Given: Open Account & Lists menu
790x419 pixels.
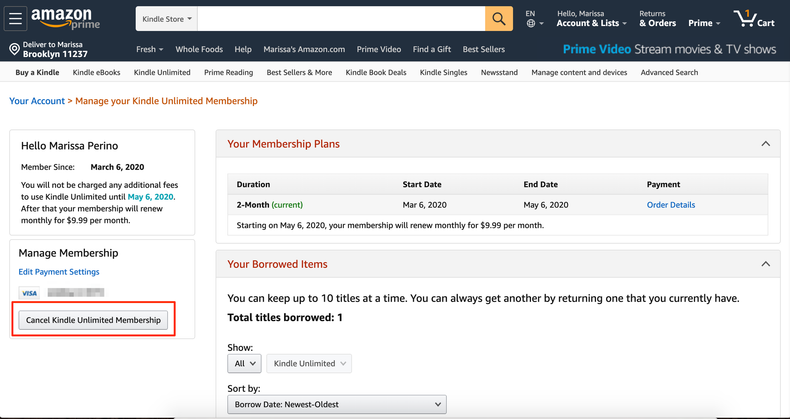Looking at the screenshot, I should coord(592,19).
